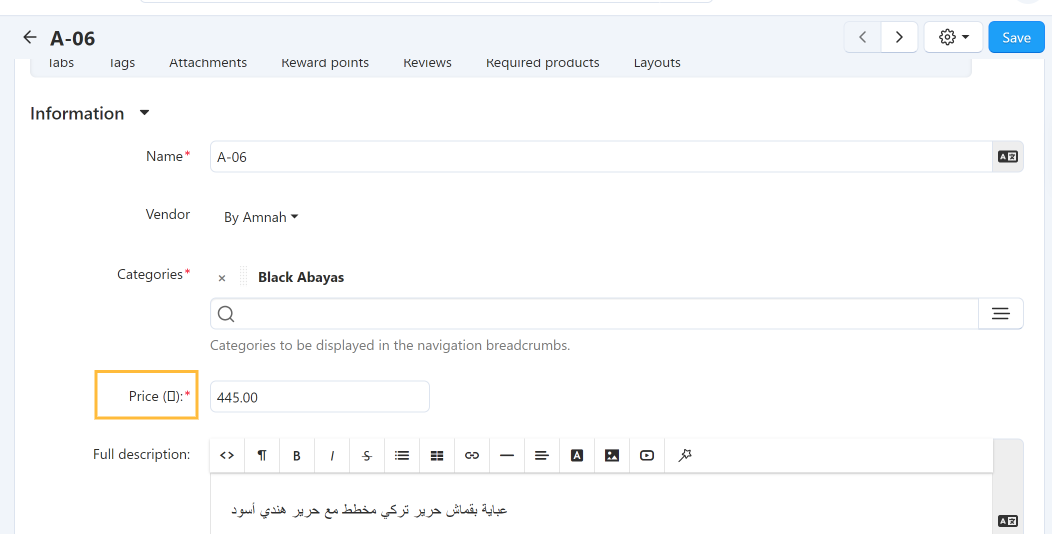Edit the Price field showing 445.00
This screenshot has width=1052, height=534.
click(x=320, y=397)
